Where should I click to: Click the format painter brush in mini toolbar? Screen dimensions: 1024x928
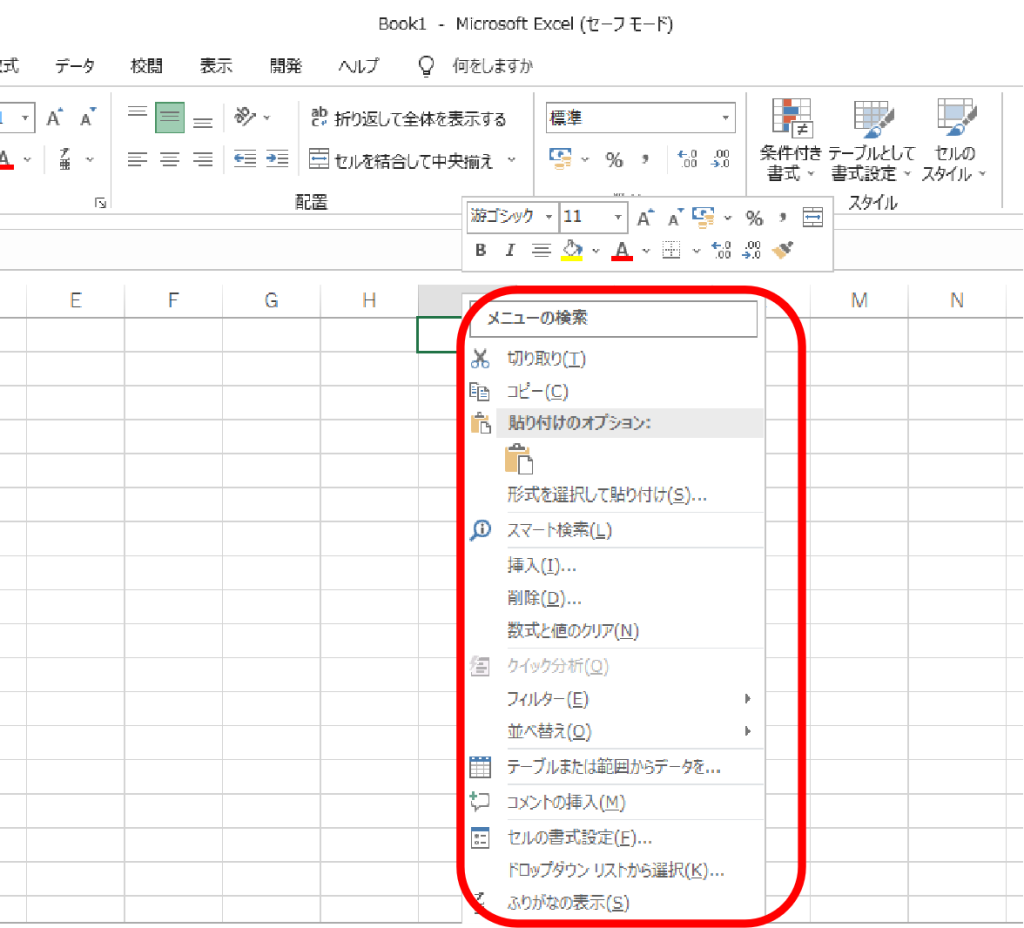[x=783, y=250]
